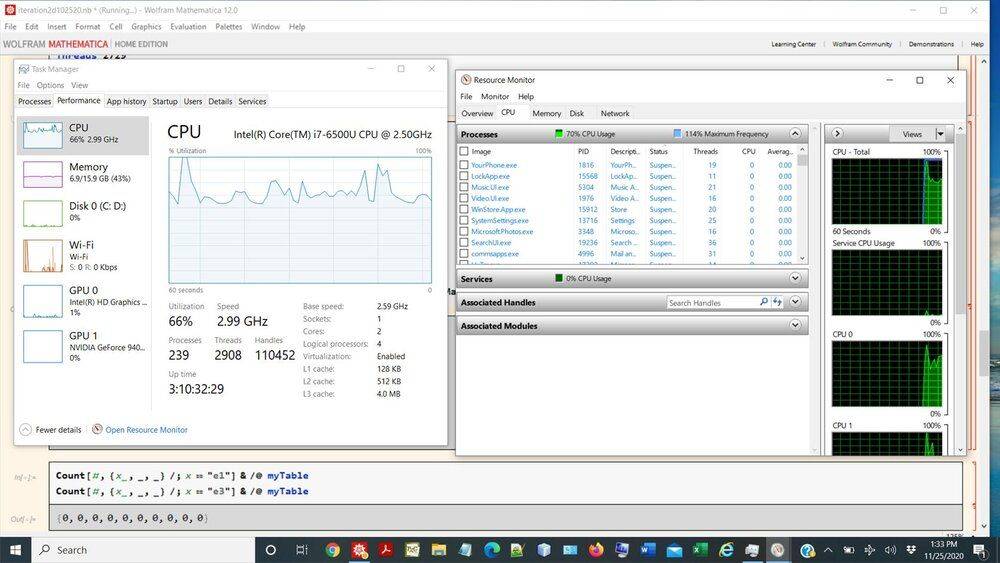Tick the SystemSettings.exe process checkbox

pyautogui.click(x=463, y=220)
